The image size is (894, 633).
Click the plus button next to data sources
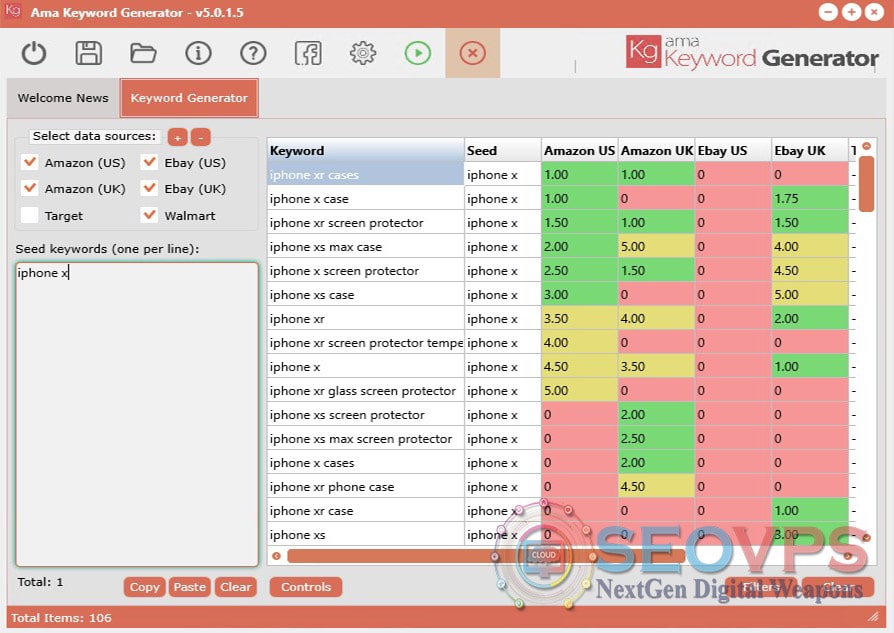[177, 137]
